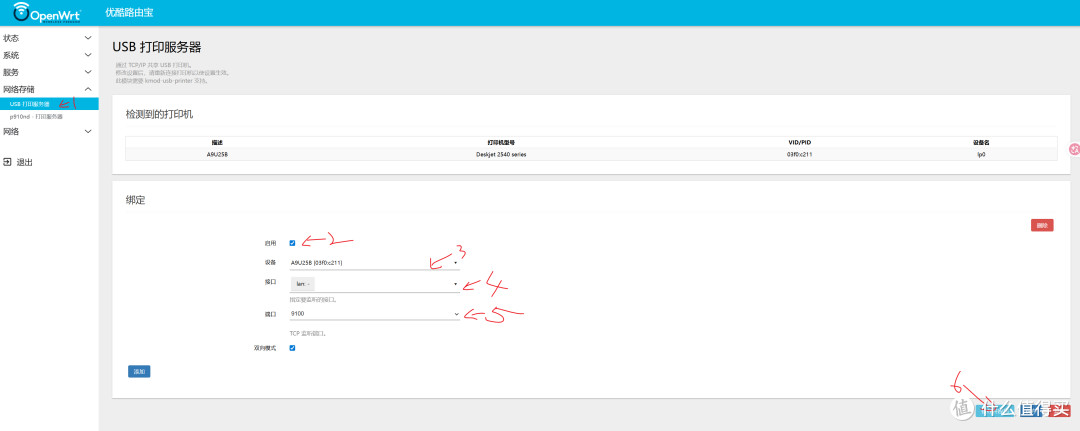Click the blue 添加 button
This screenshot has width=1080, height=431.
[x=139, y=371]
